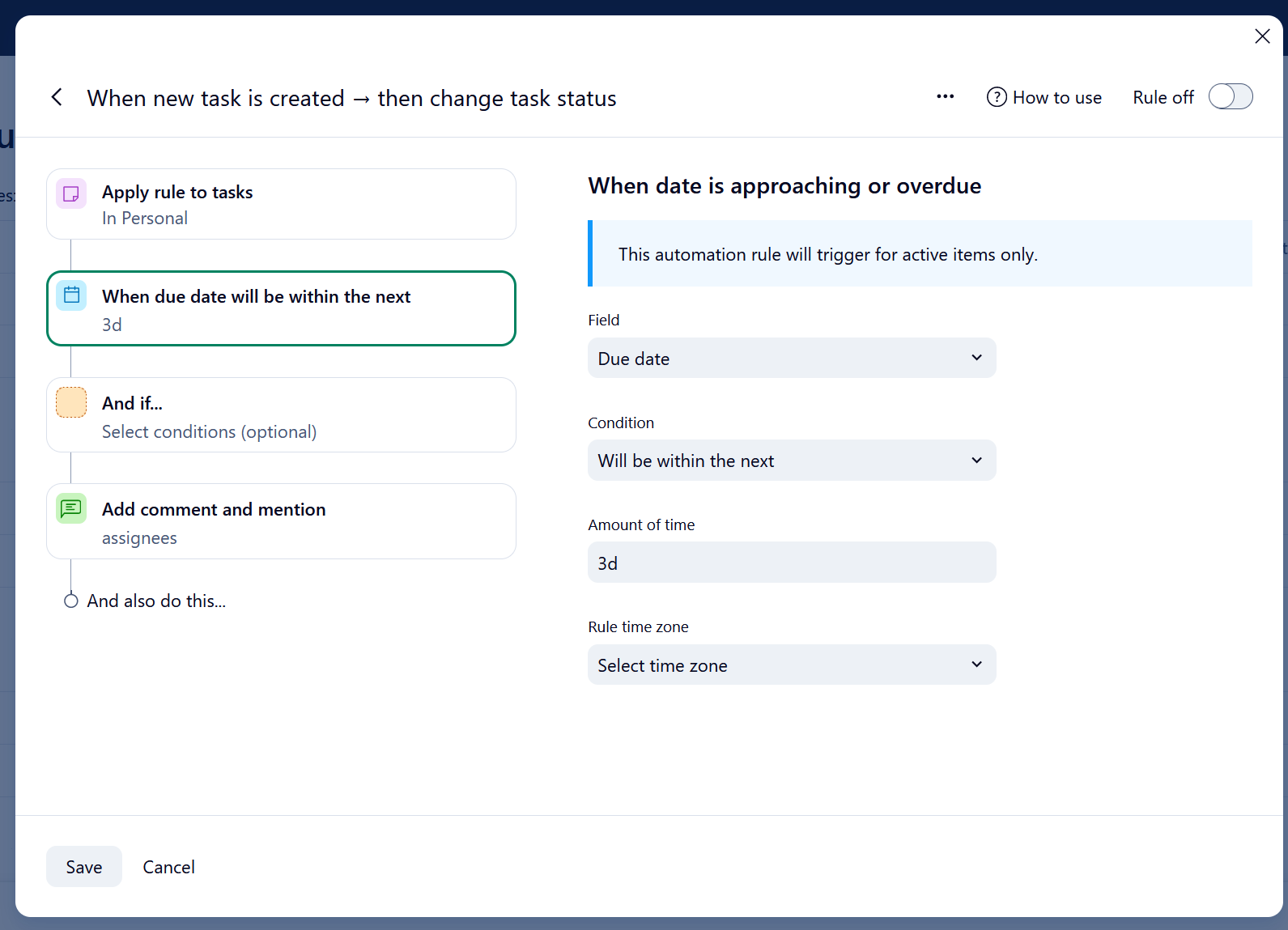
Task: Select the Add comment and mention step
Action: tap(281, 522)
